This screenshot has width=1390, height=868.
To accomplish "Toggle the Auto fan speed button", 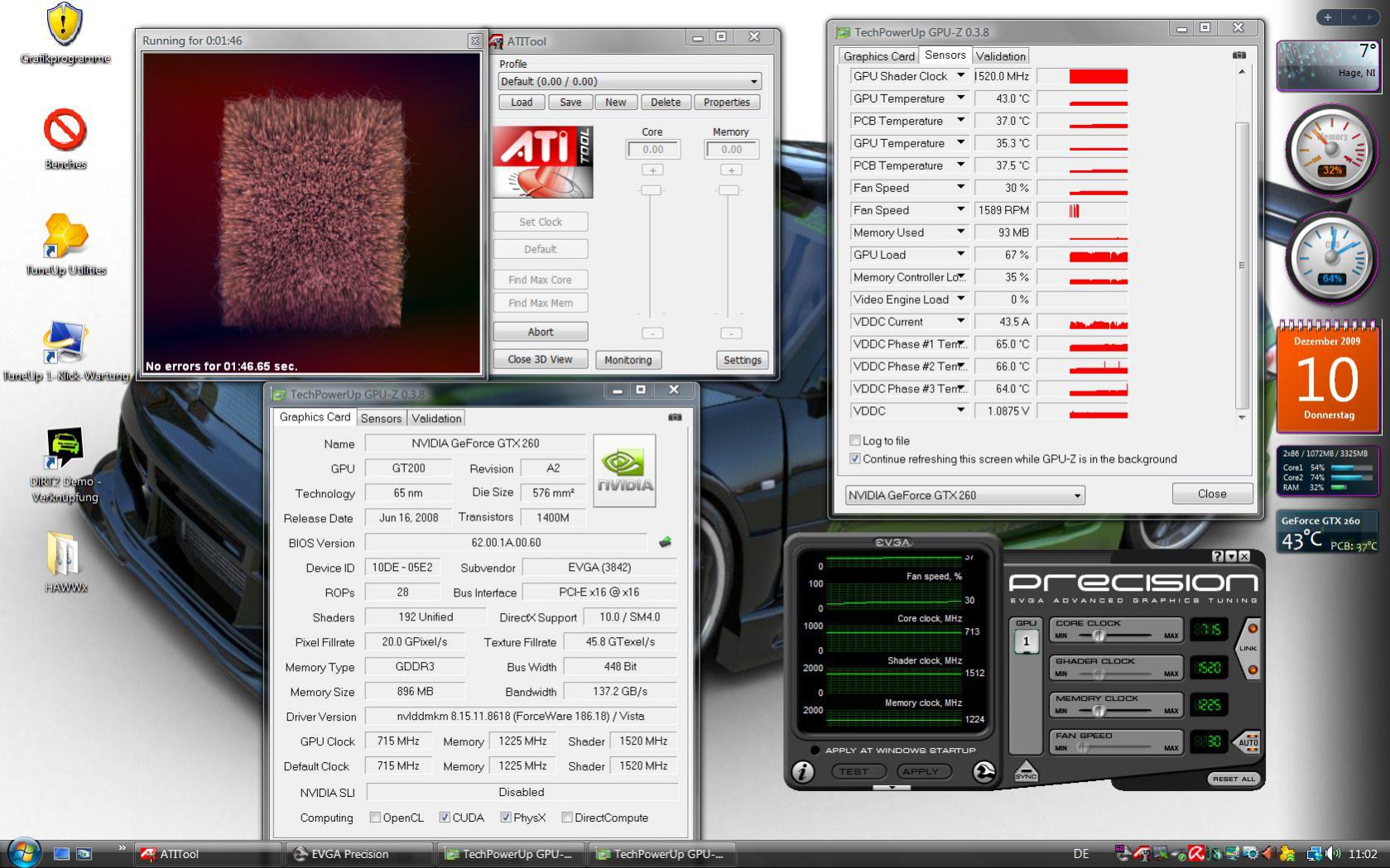I will [1248, 741].
